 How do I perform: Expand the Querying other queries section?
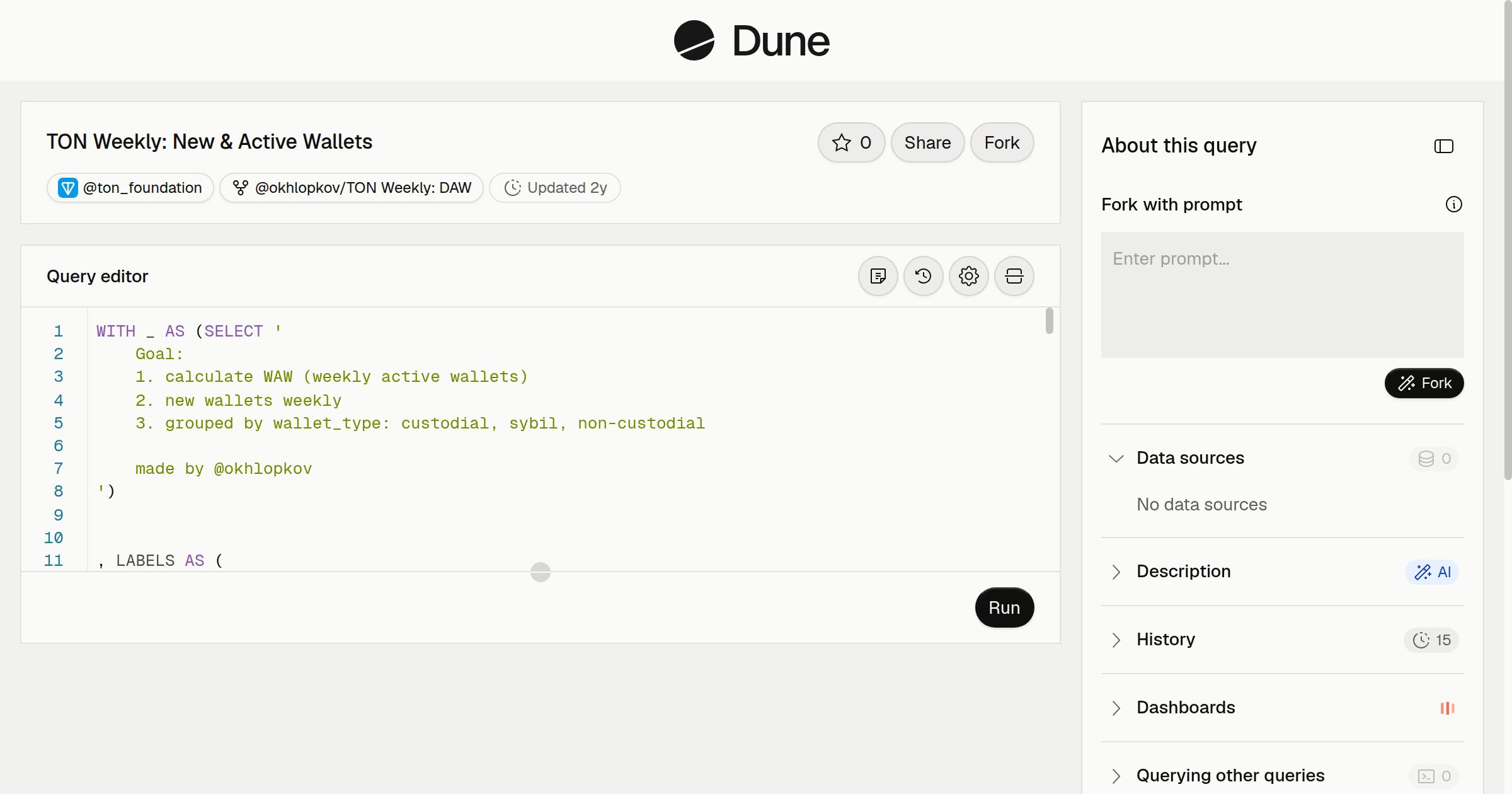[x=1116, y=776]
